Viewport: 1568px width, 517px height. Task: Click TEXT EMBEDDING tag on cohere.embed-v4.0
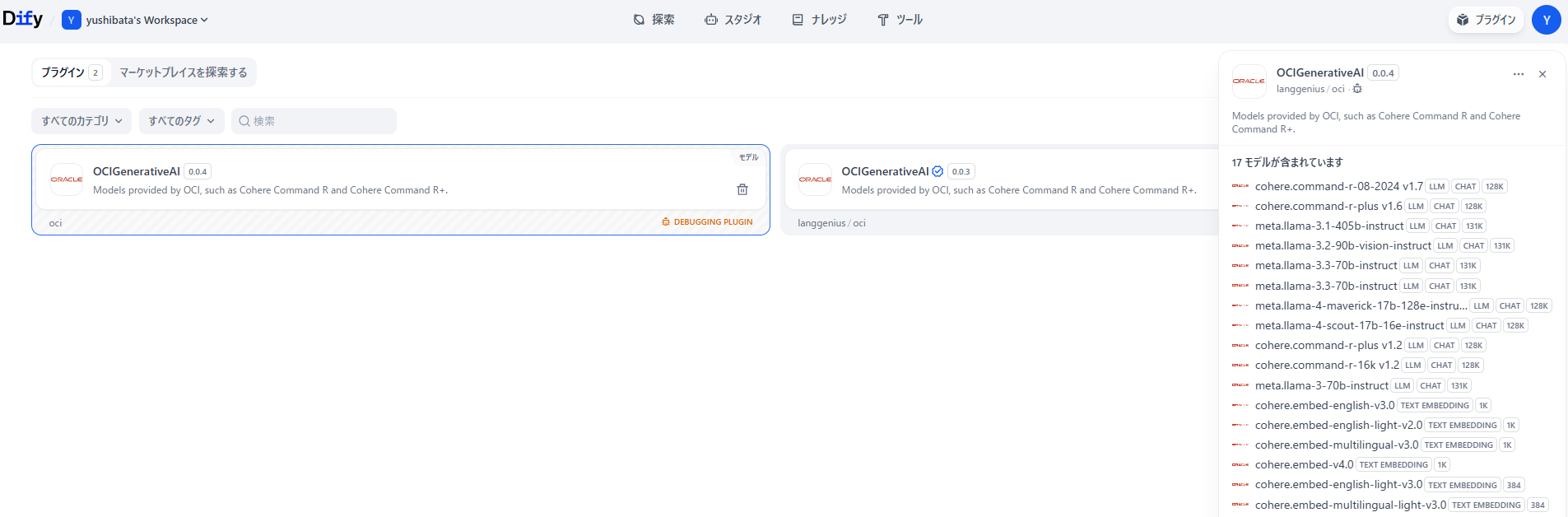tap(1394, 465)
